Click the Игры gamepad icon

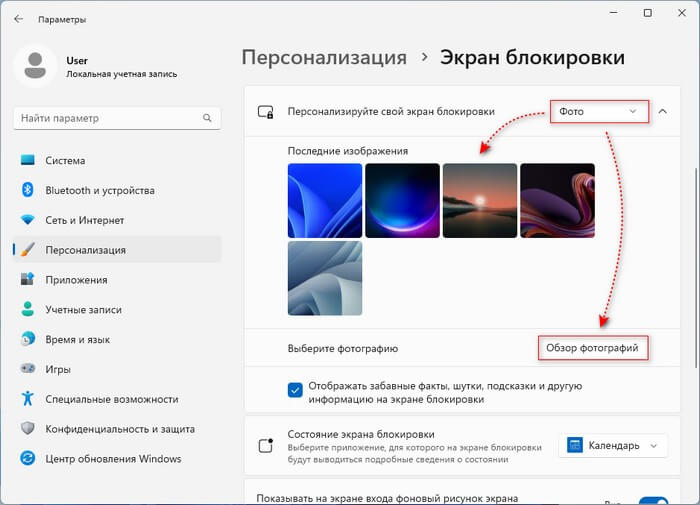tap(28, 369)
